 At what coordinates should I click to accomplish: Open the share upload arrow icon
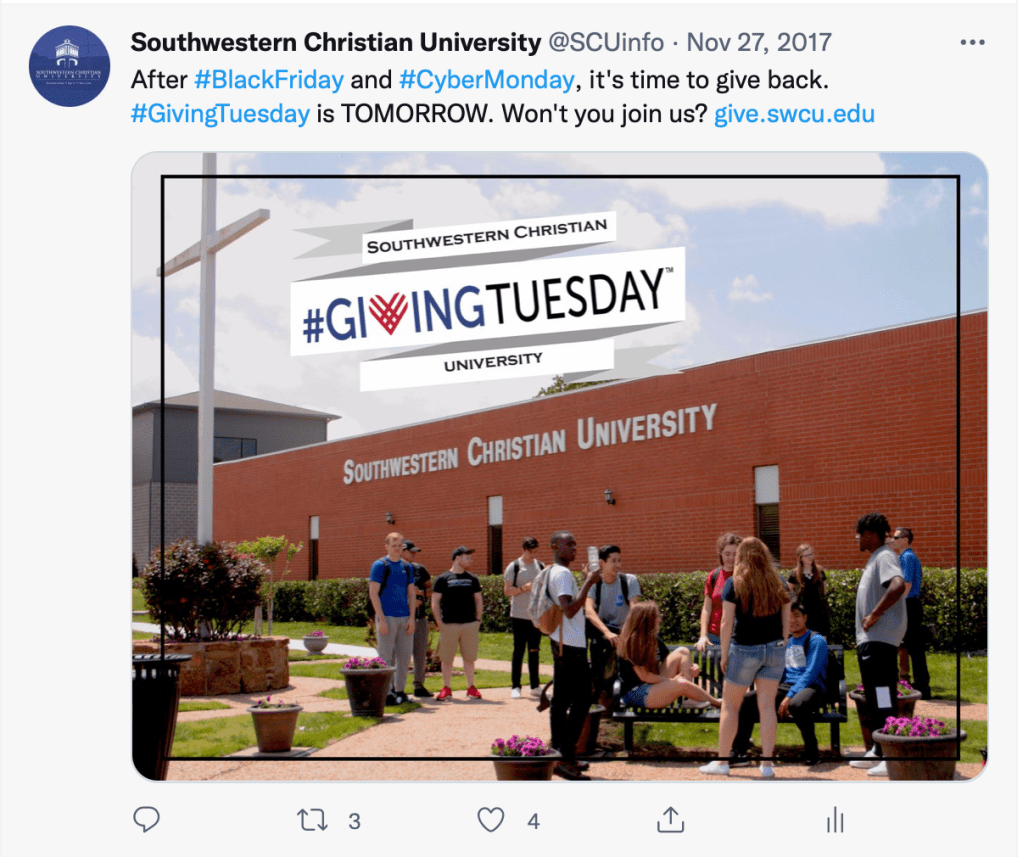[670, 820]
